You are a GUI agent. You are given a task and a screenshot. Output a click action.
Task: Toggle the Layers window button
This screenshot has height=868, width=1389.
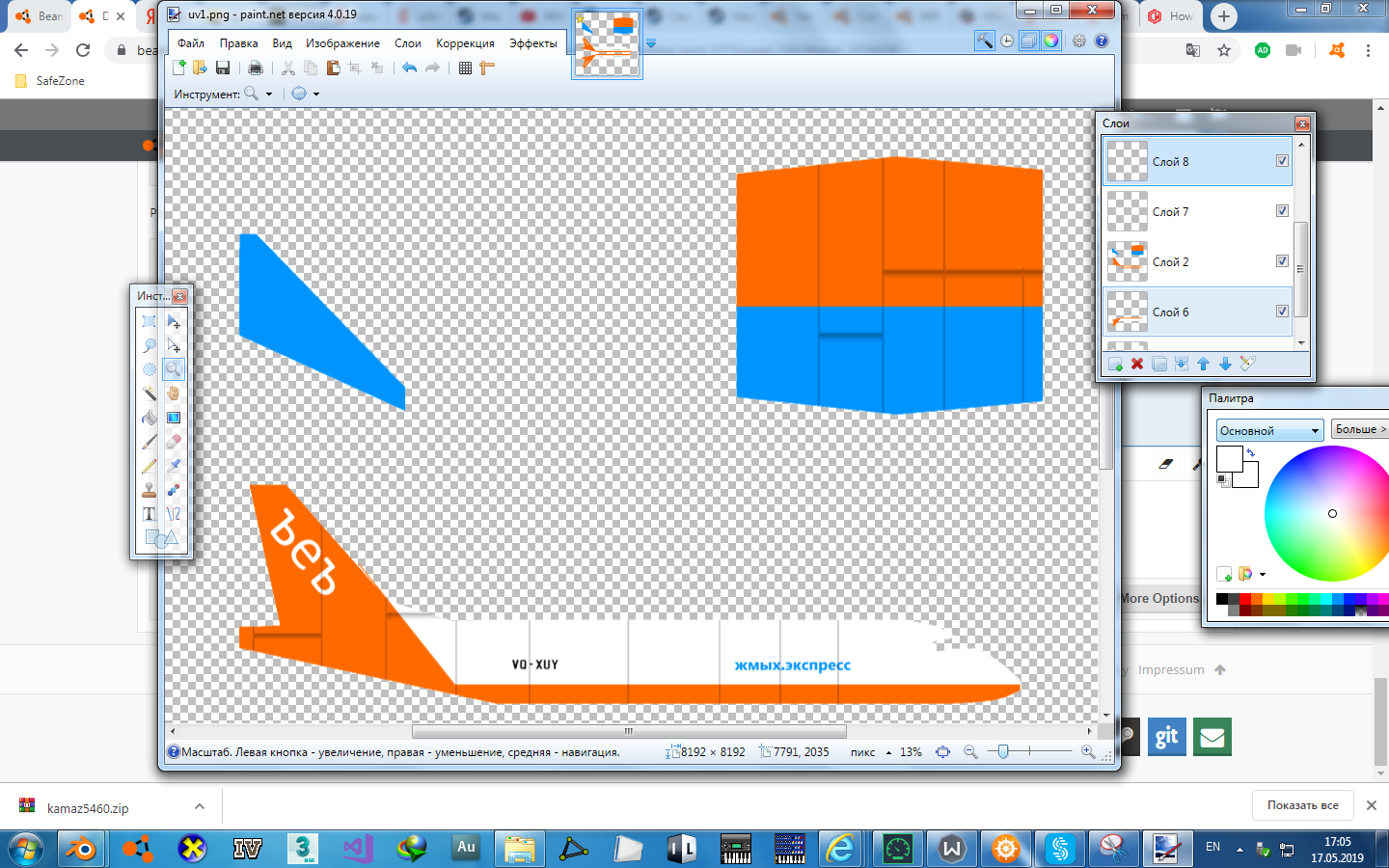[1029, 41]
